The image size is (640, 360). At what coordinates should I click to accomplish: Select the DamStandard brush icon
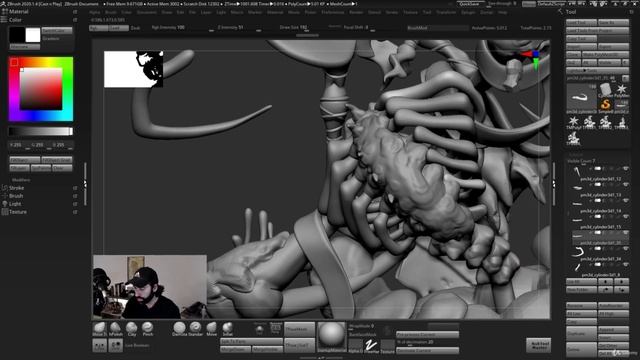tap(179, 329)
